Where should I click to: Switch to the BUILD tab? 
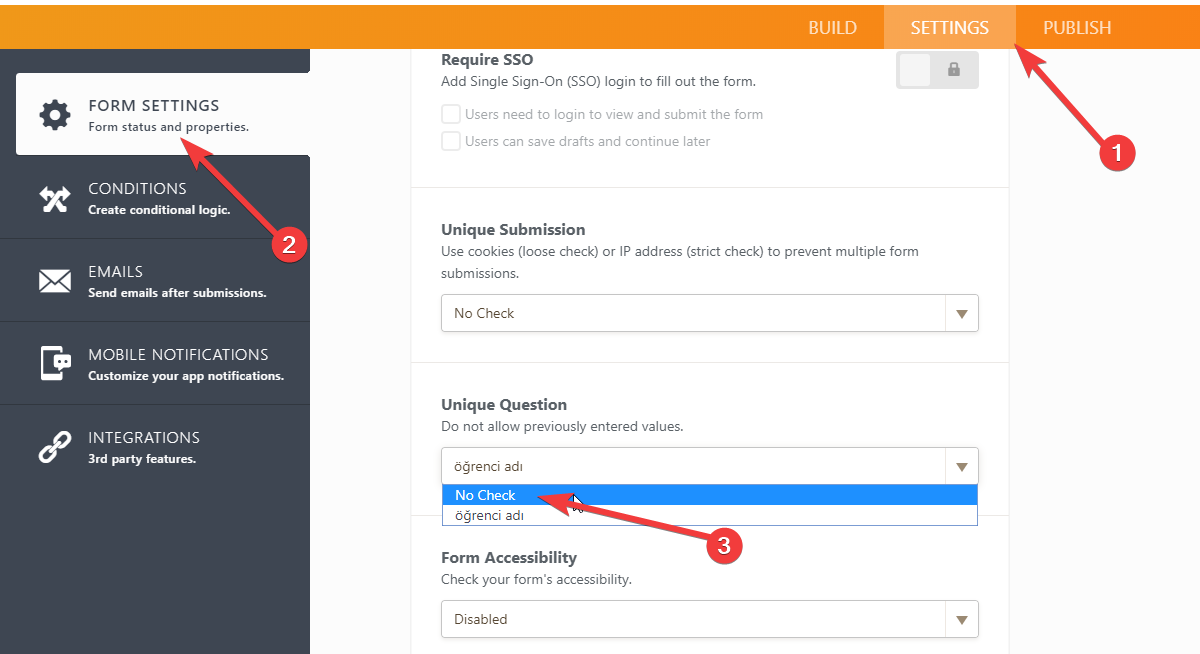click(832, 27)
